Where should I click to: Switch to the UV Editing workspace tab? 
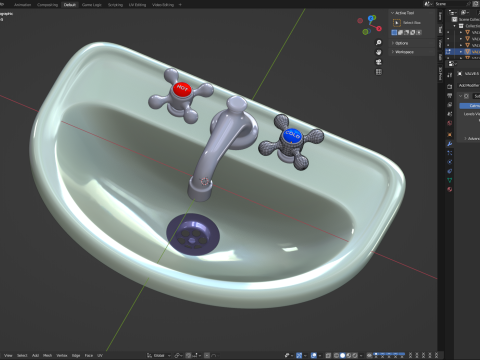tap(137, 5)
